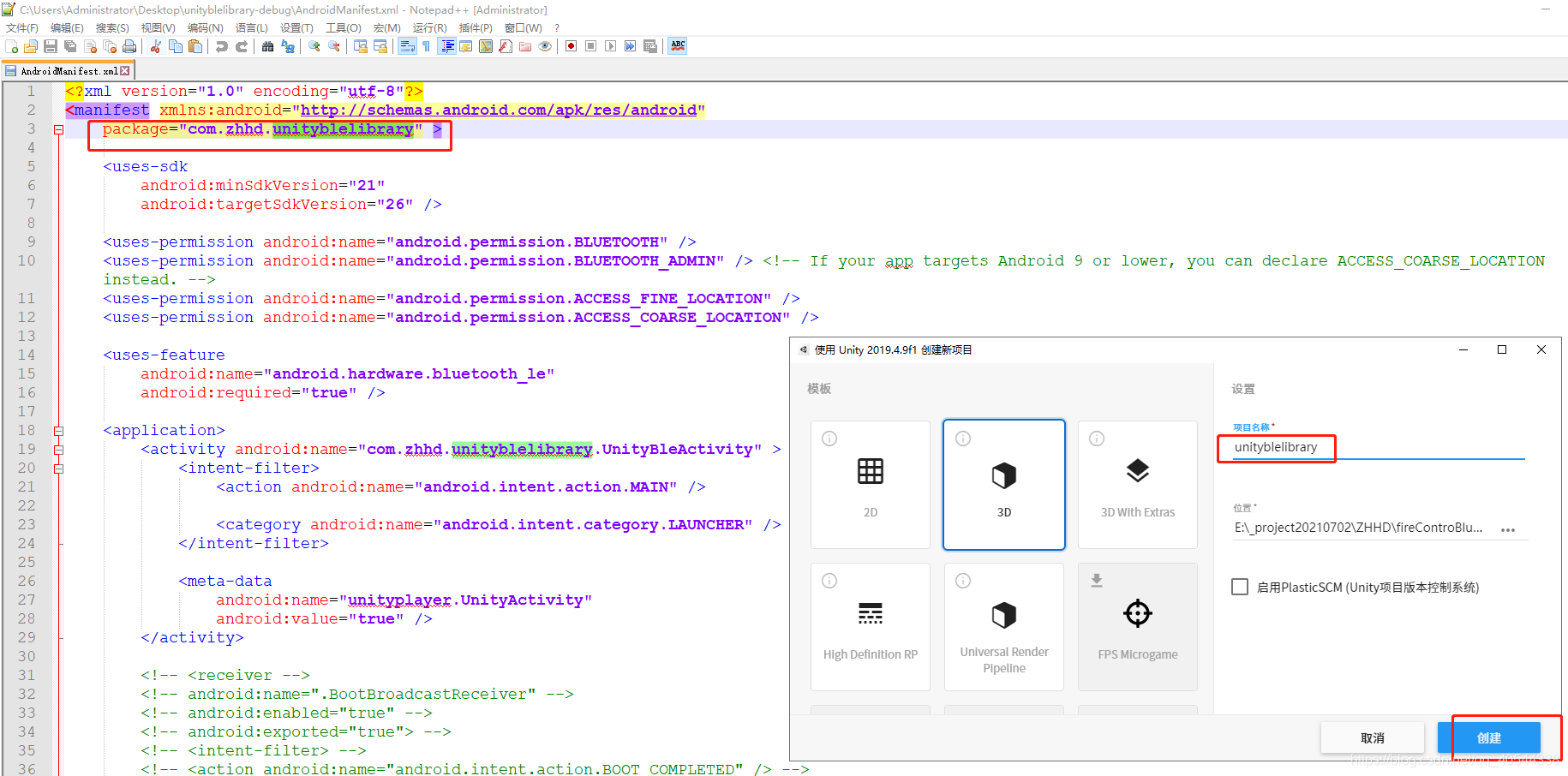Select the AndroidManifest.xml tab
This screenshot has height=776, width=1568.
[x=64, y=69]
